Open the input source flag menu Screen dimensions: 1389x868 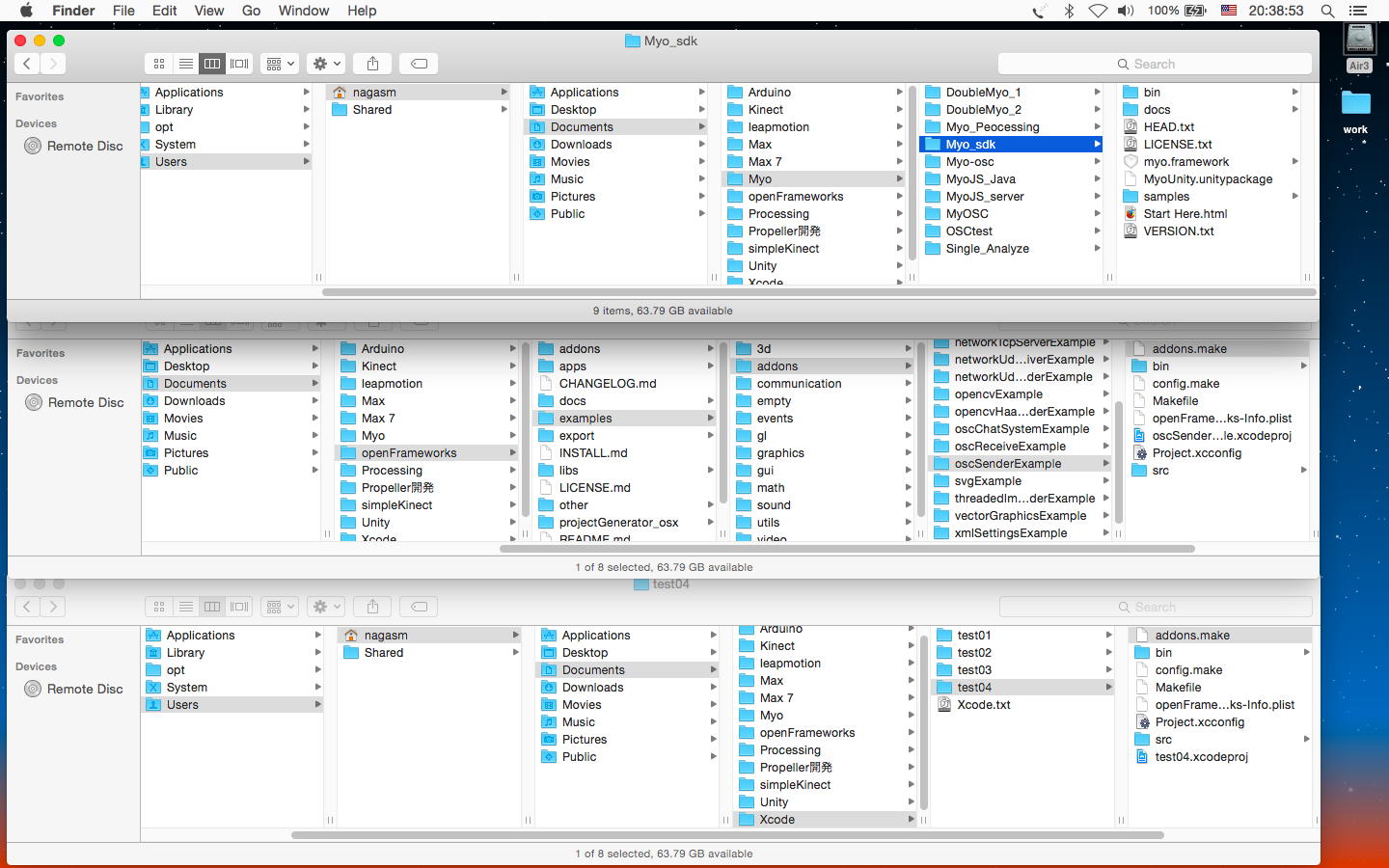pyautogui.click(x=1229, y=11)
